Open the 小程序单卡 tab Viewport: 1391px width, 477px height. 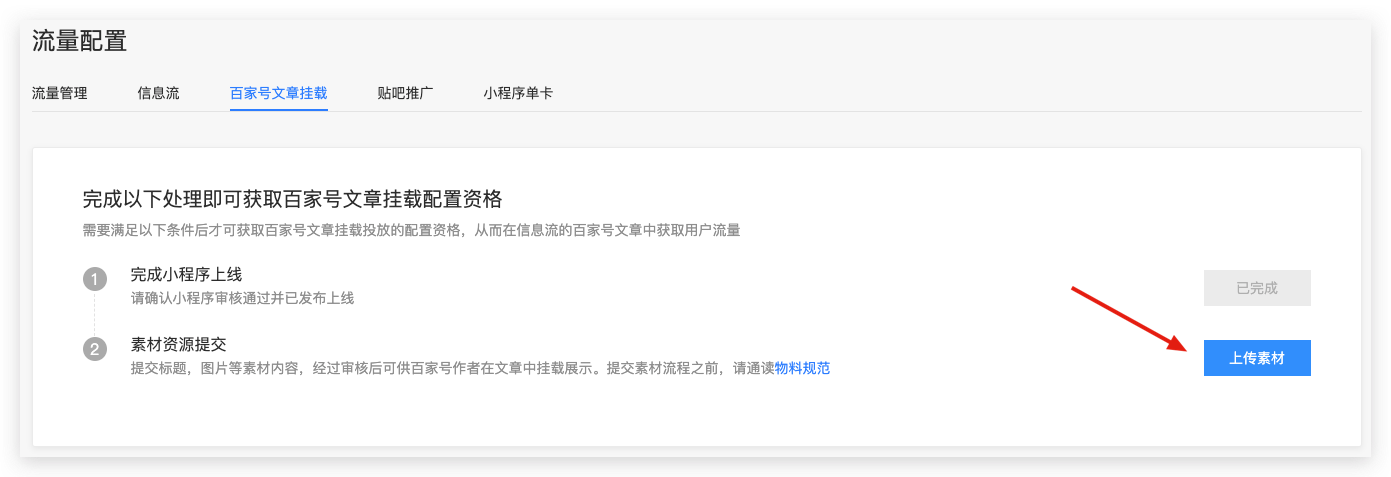pyautogui.click(x=517, y=93)
